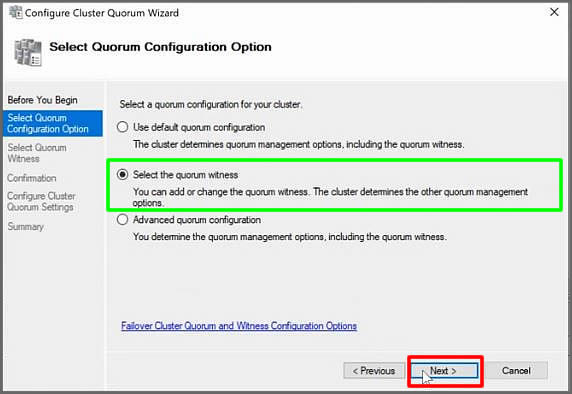
Task: Open 'Failover Cluster Quorum and Witness Configuration Options' link
Action: click(239, 326)
